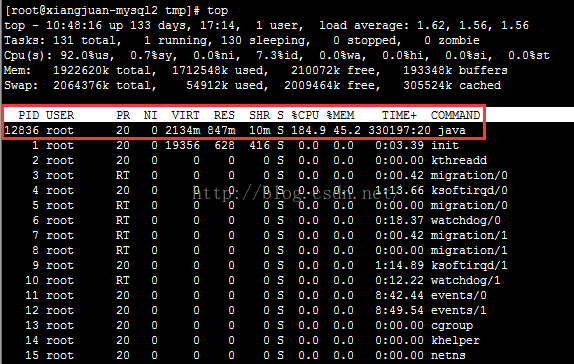Click the COMMAND column header
The image size is (574, 364).
pos(455,115)
